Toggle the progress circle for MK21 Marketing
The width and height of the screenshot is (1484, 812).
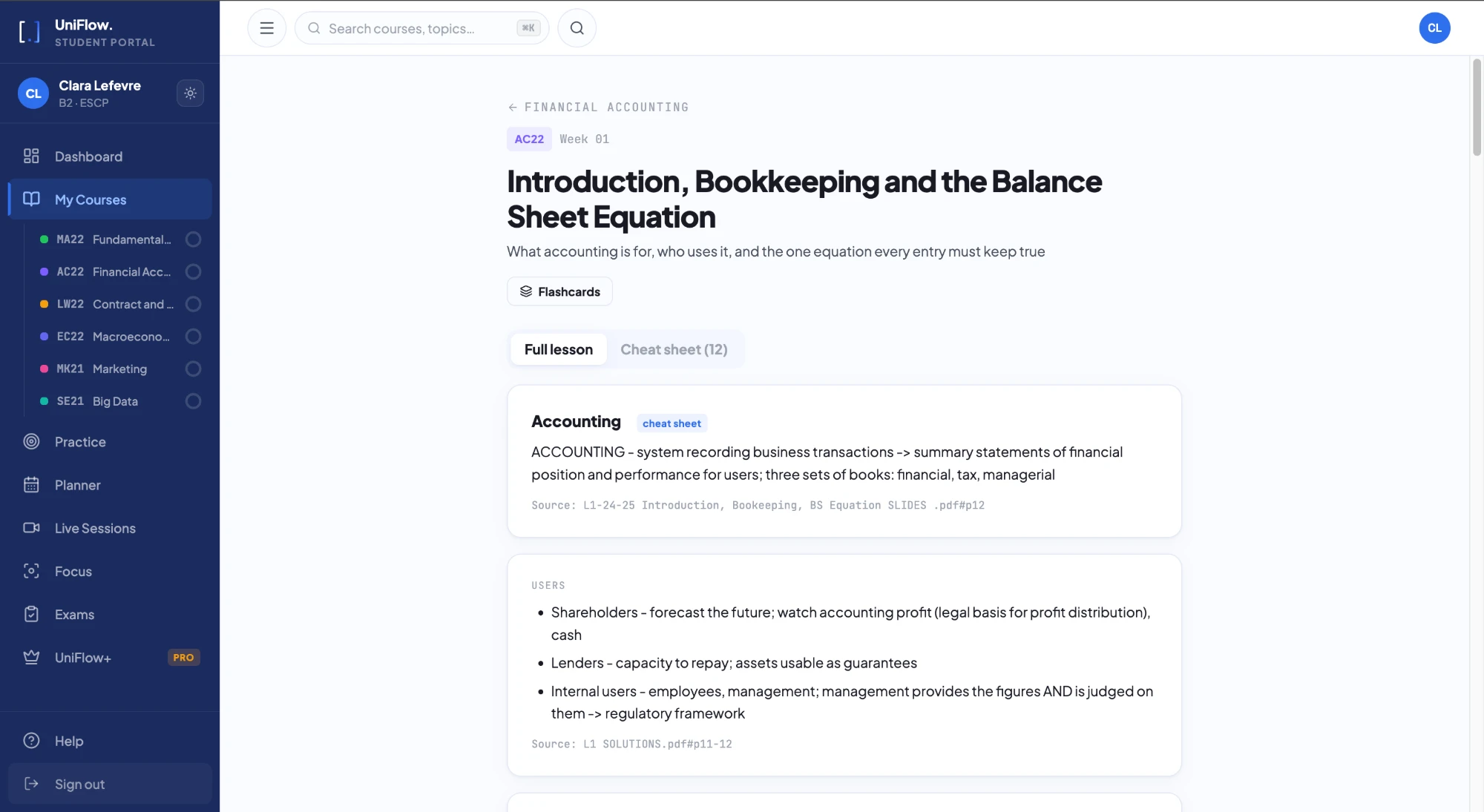(193, 369)
